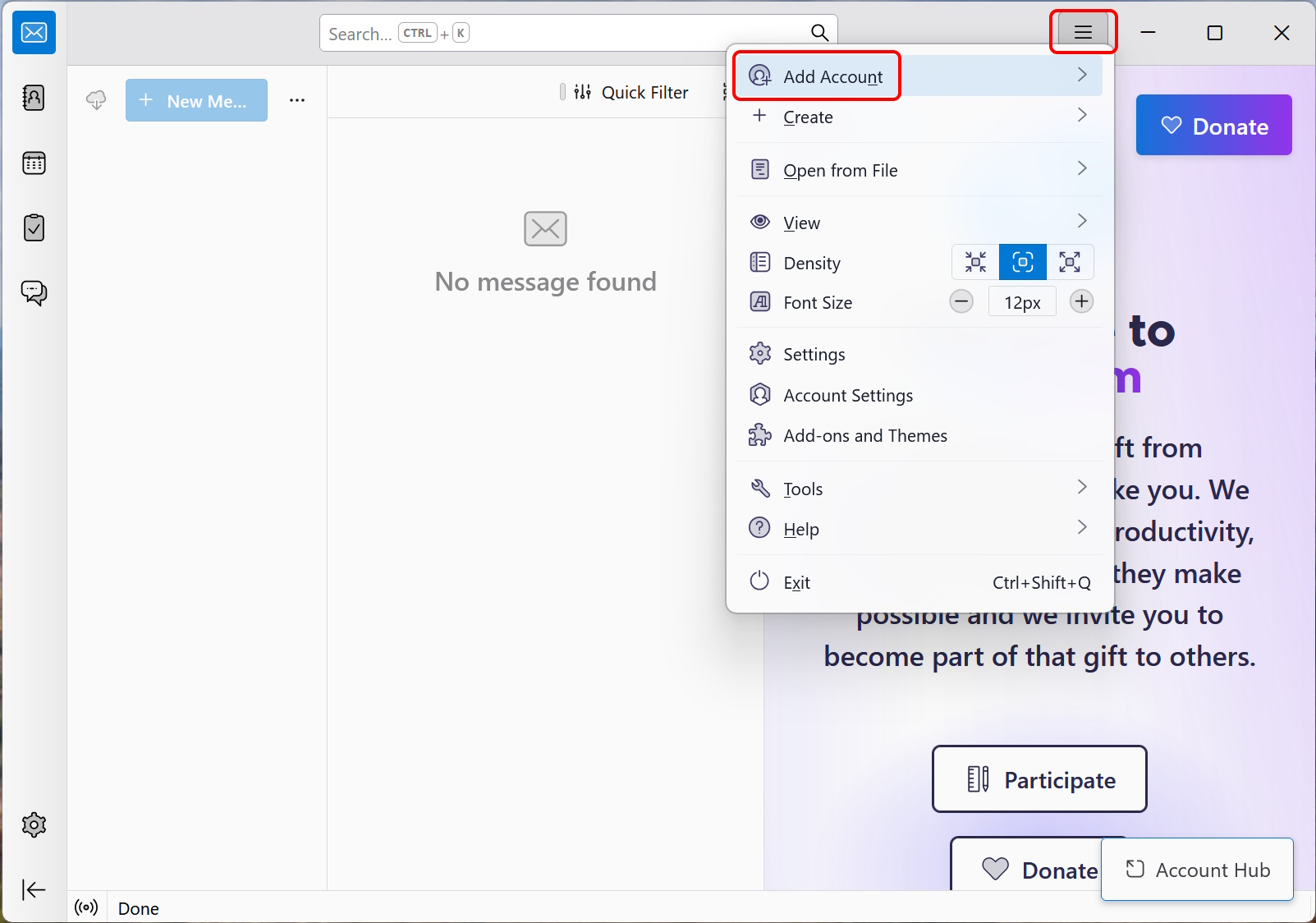
Task: Open the Chat space icon
Action: (34, 292)
